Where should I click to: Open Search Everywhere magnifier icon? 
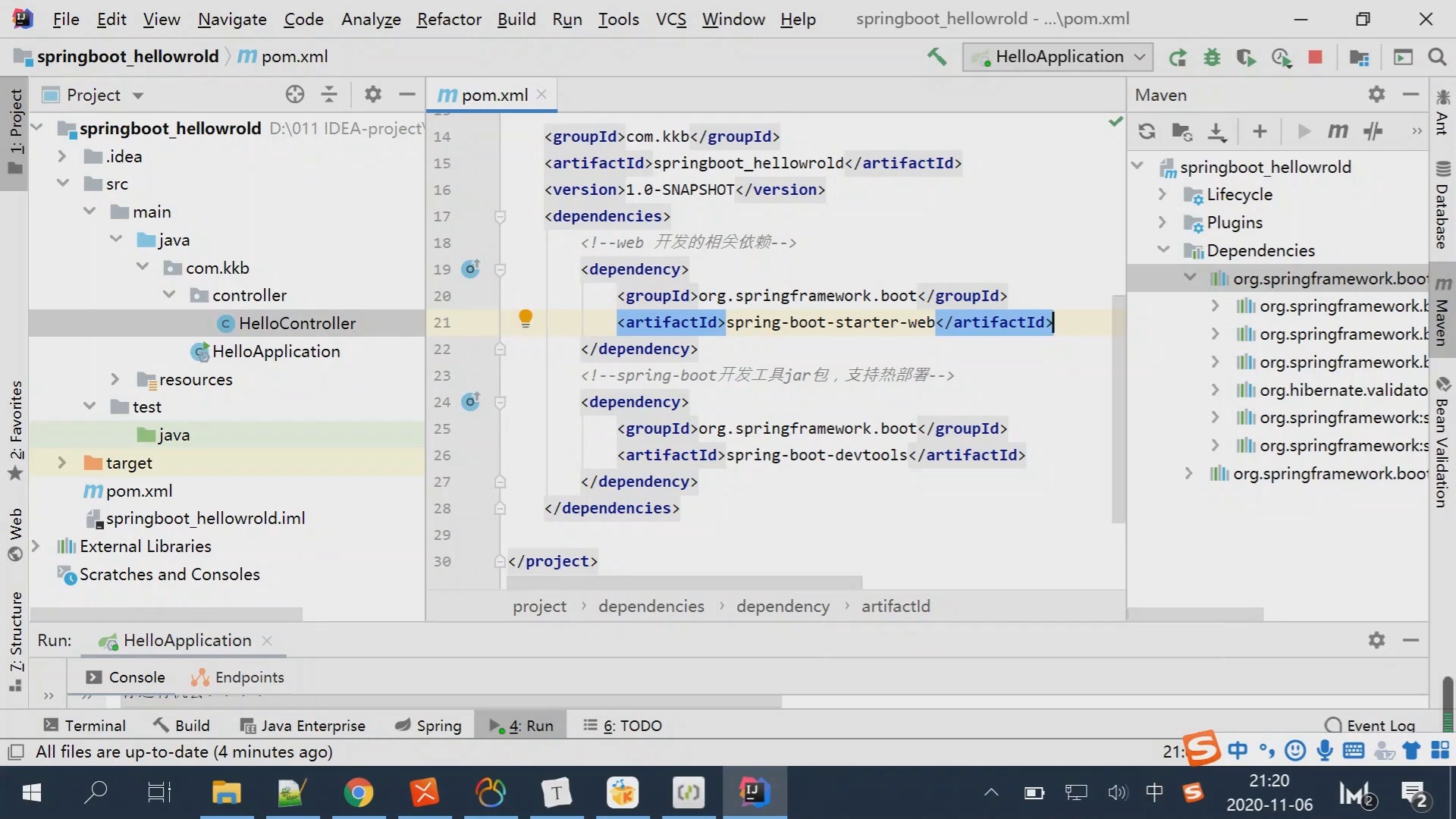point(1436,57)
